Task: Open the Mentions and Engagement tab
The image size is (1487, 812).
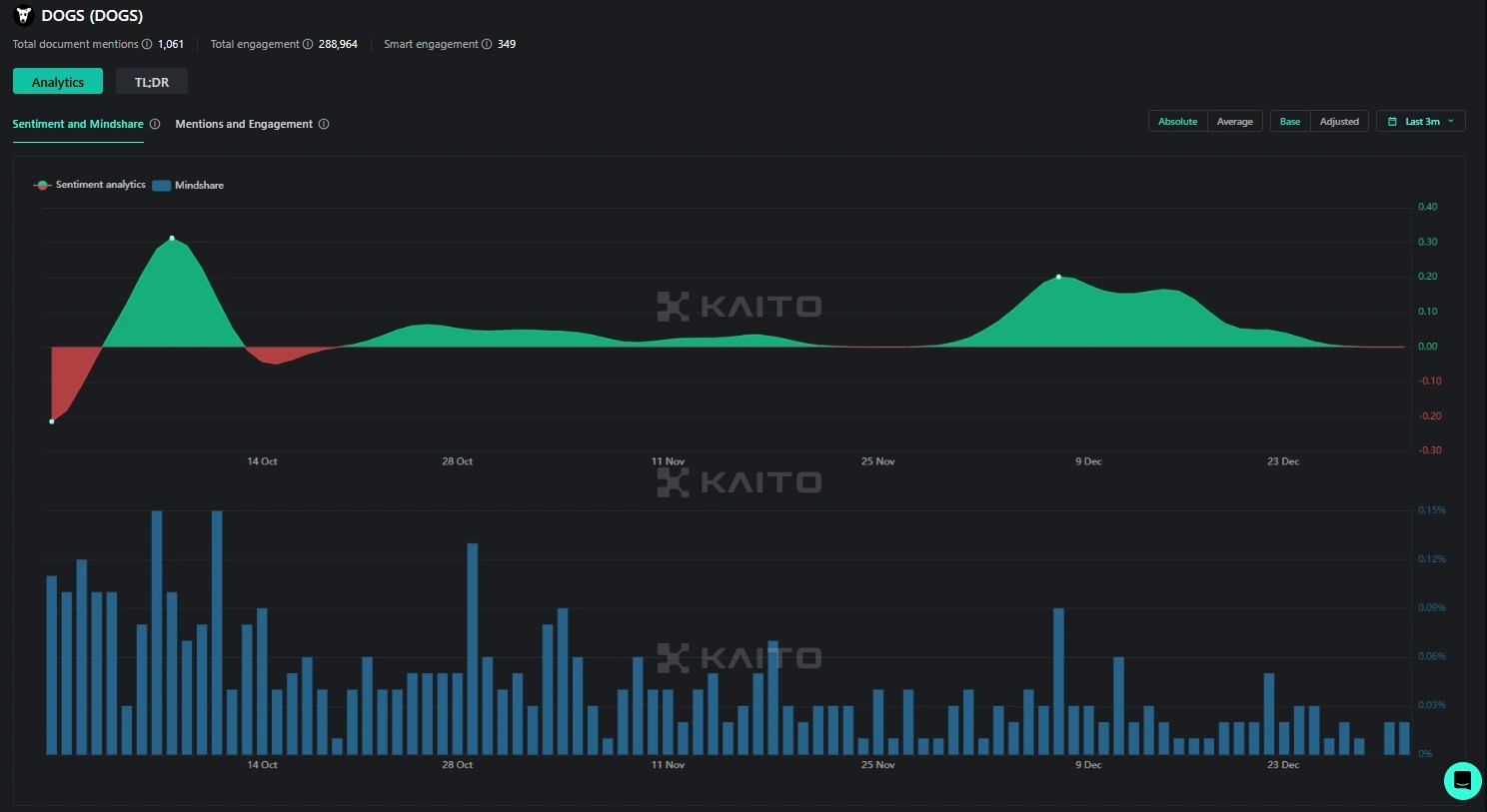Action: 244,124
